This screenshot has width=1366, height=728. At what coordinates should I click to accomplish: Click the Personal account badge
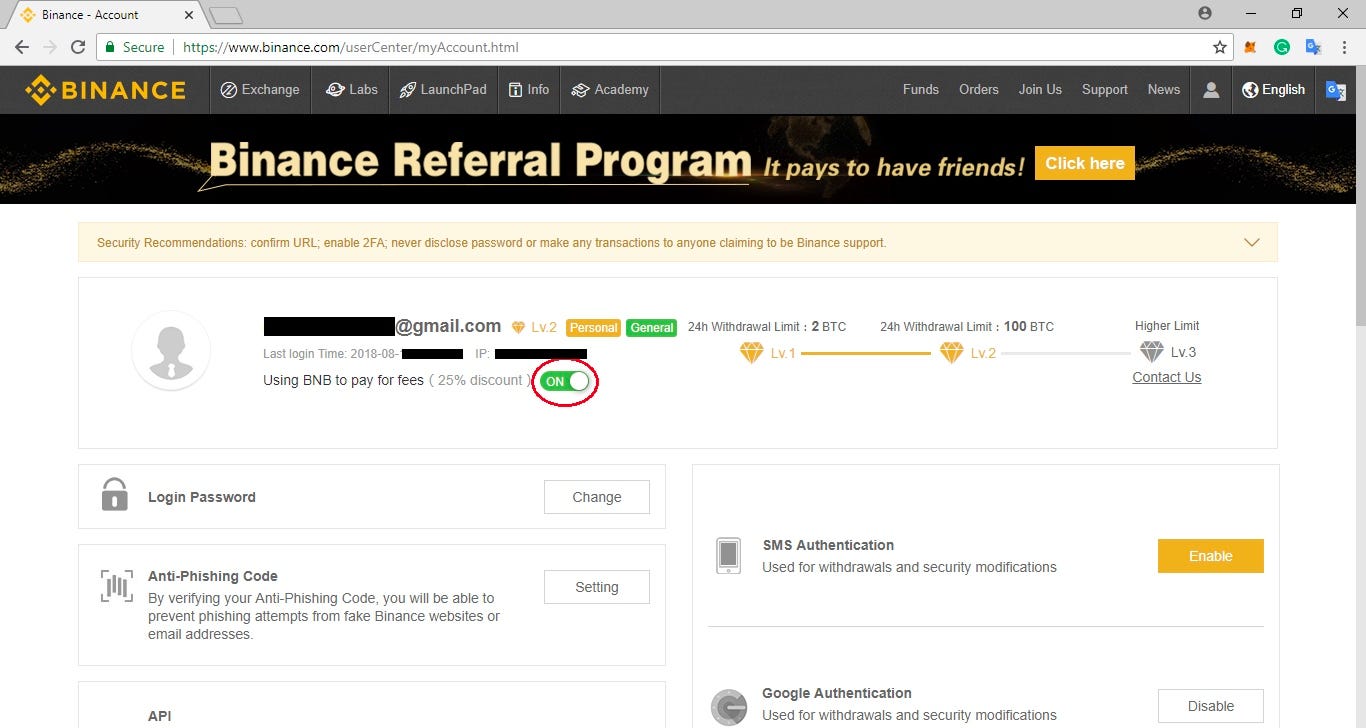point(593,327)
